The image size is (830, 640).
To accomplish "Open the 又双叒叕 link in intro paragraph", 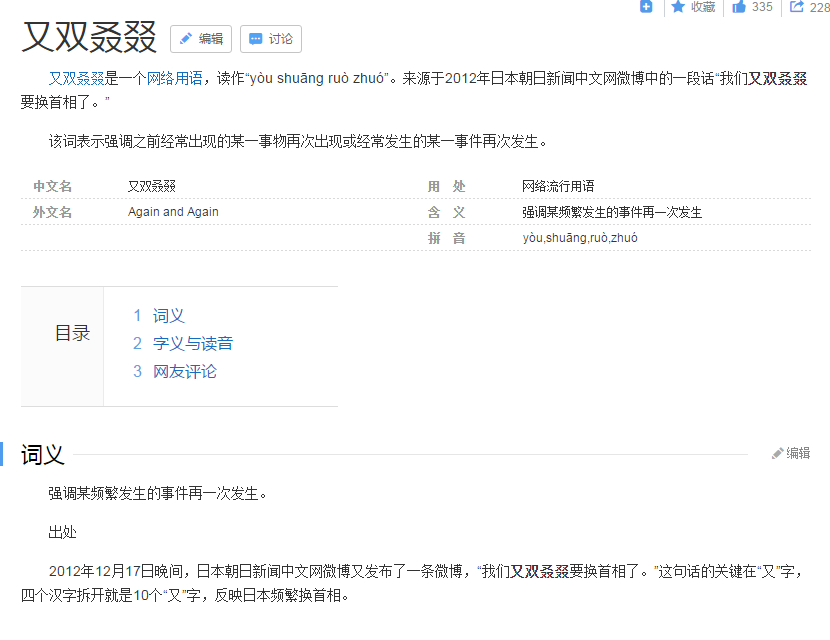I will [x=76, y=78].
